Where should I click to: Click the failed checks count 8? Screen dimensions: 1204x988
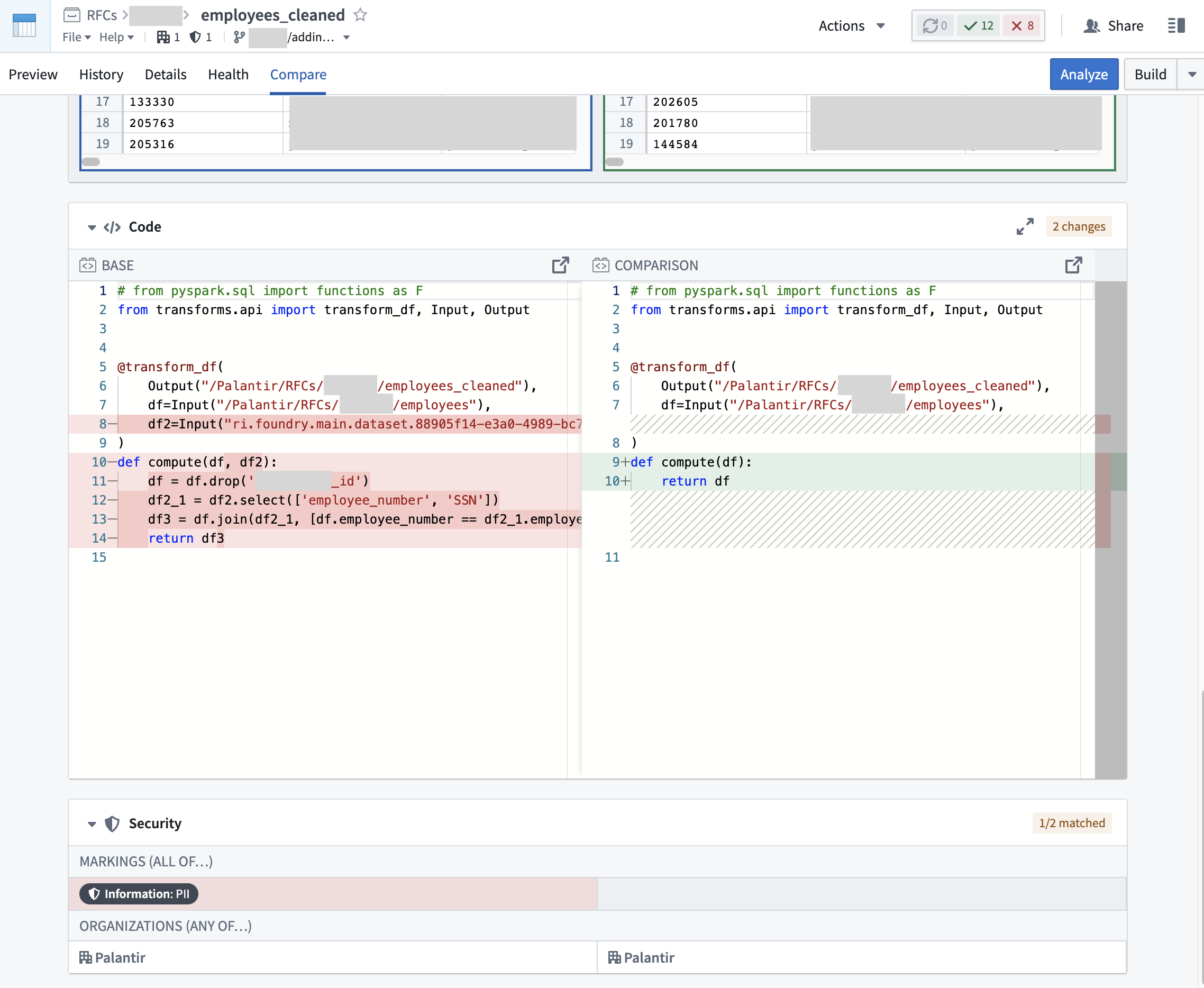click(x=1022, y=25)
